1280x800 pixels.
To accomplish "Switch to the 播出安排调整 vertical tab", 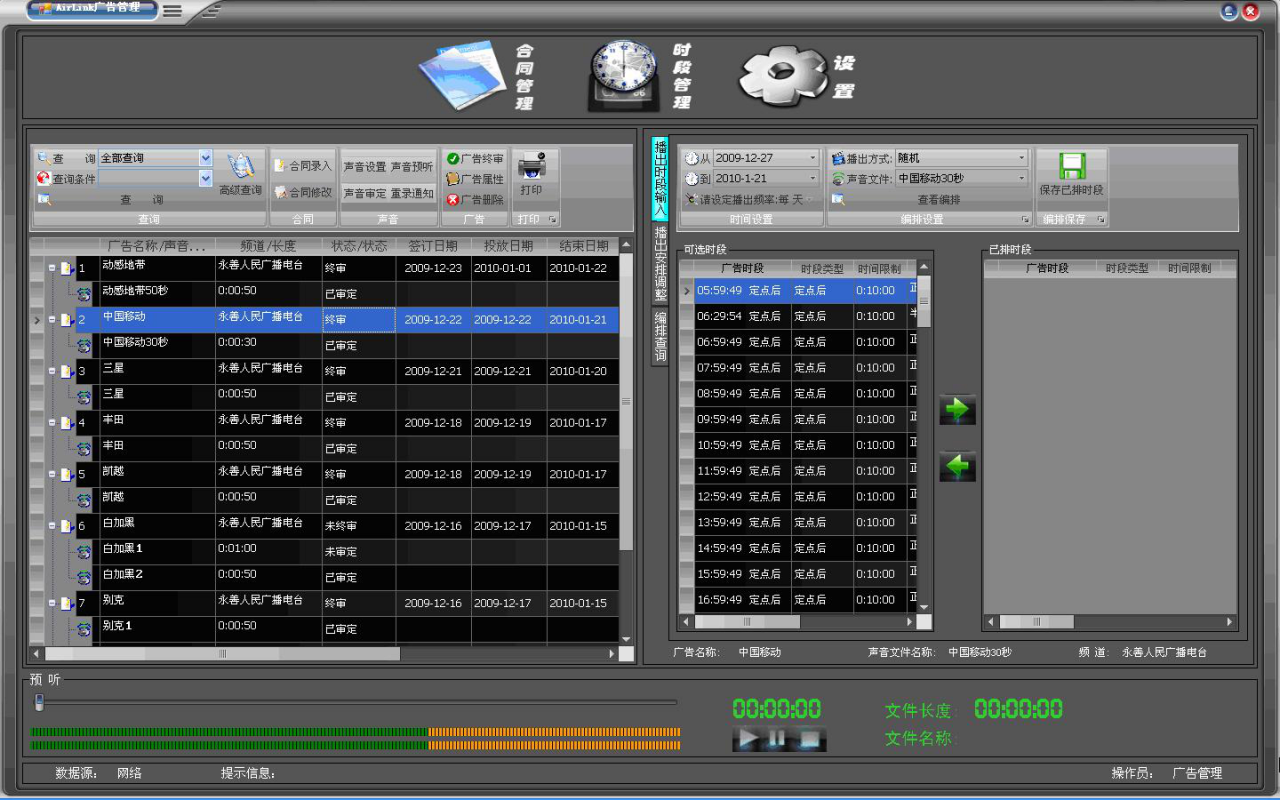I will (x=660, y=263).
